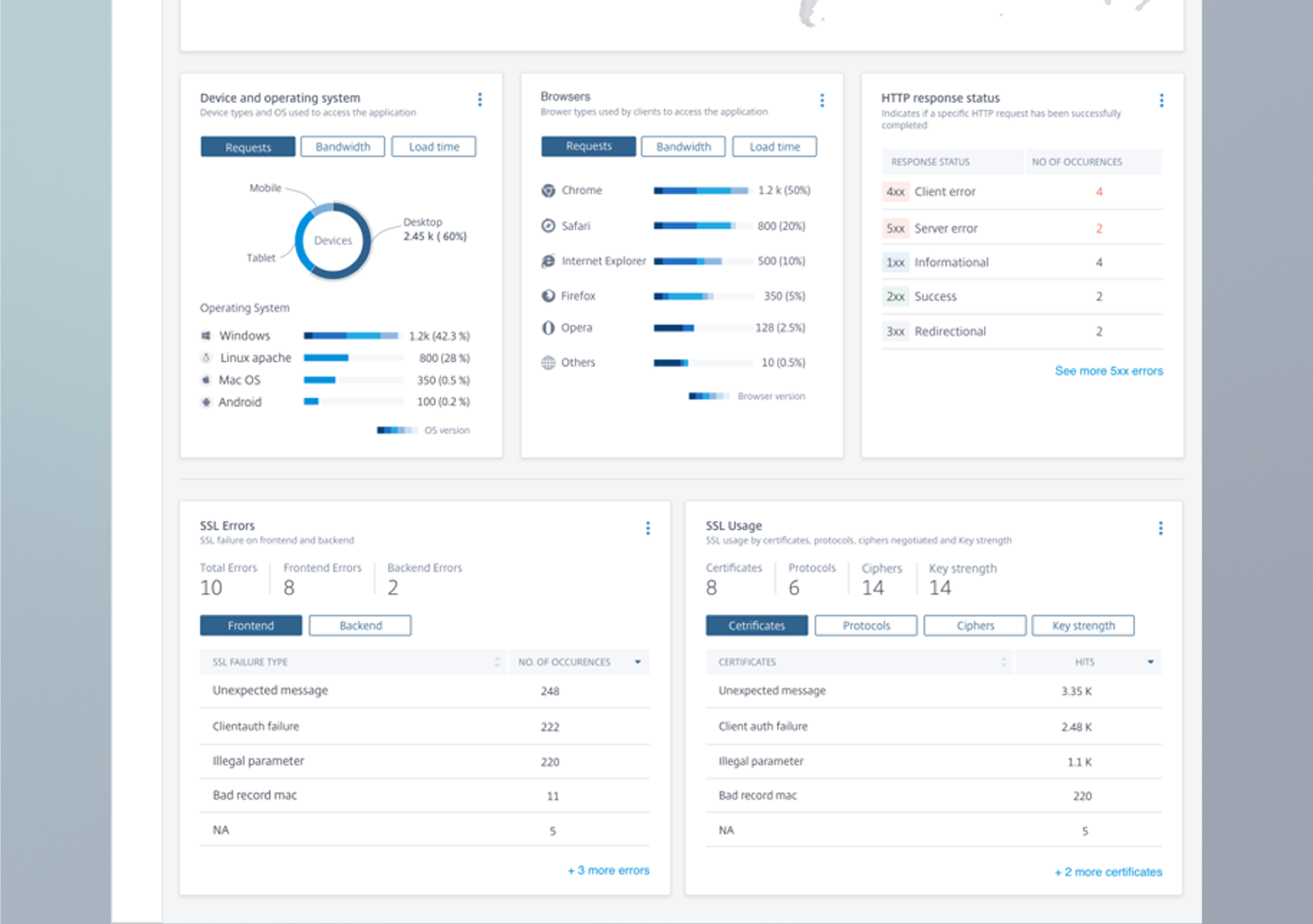
Task: Select the Protocols tab in SSL Usage
Action: click(x=866, y=626)
